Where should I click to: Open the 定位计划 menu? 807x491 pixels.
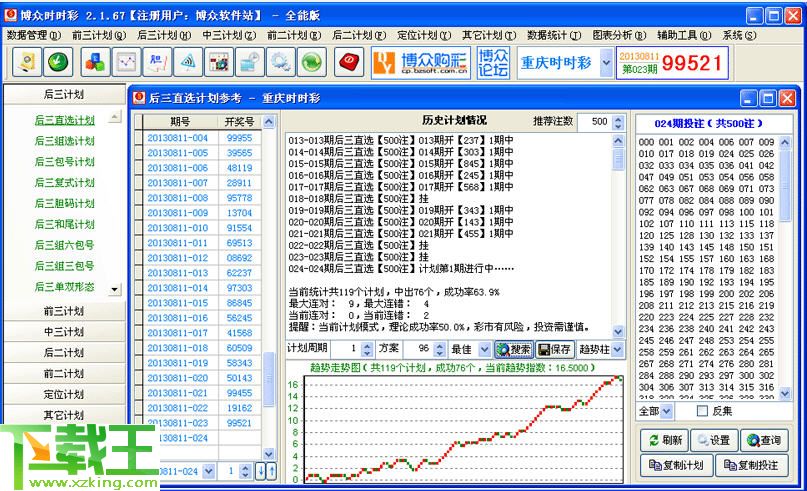point(424,35)
